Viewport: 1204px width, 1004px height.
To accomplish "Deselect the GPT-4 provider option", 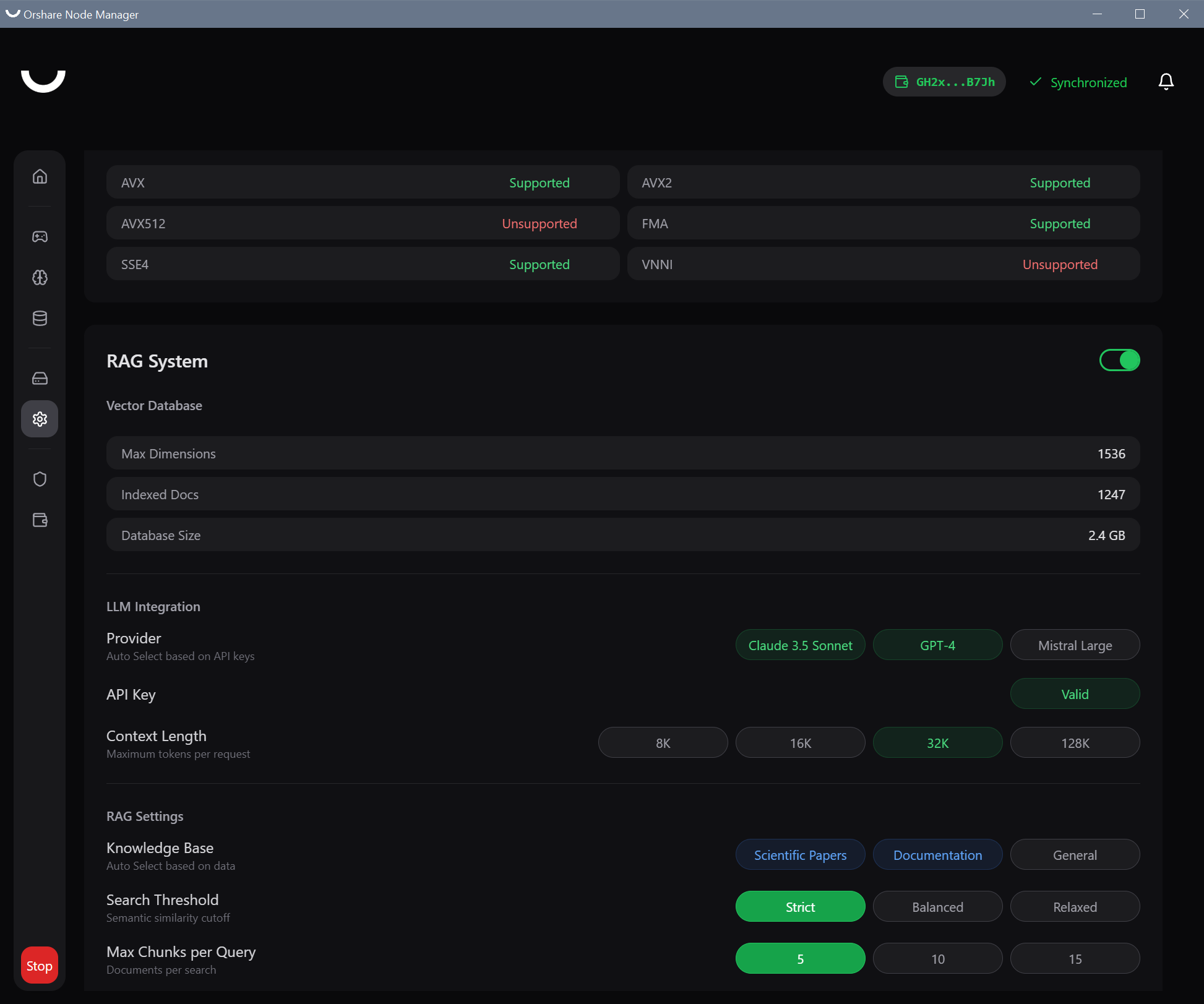I will click(937, 645).
